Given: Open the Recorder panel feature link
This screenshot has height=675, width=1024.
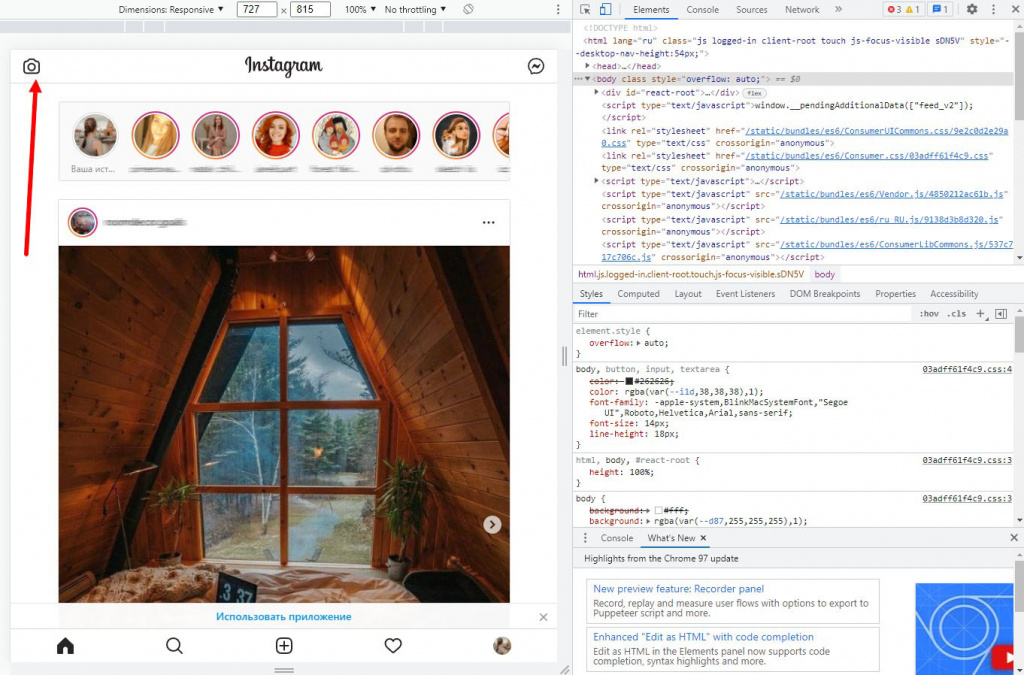Looking at the screenshot, I should [679, 589].
